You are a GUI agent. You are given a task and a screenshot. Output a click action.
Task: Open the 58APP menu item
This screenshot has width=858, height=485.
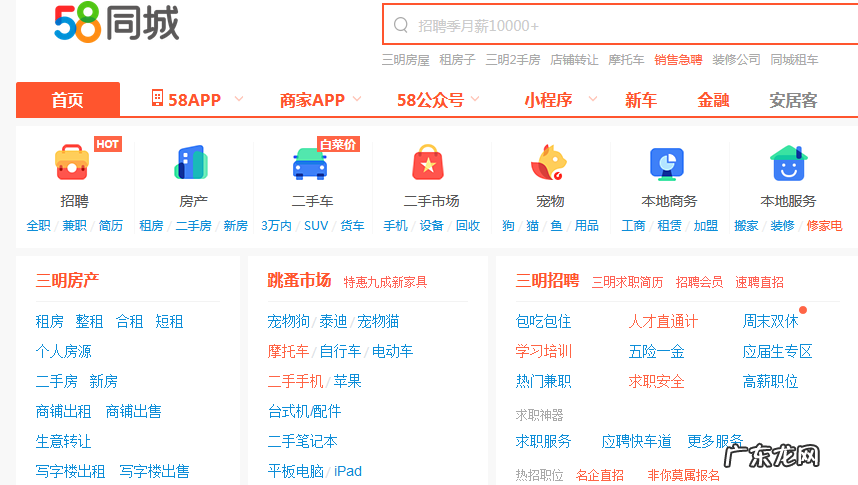pyautogui.click(x=194, y=100)
